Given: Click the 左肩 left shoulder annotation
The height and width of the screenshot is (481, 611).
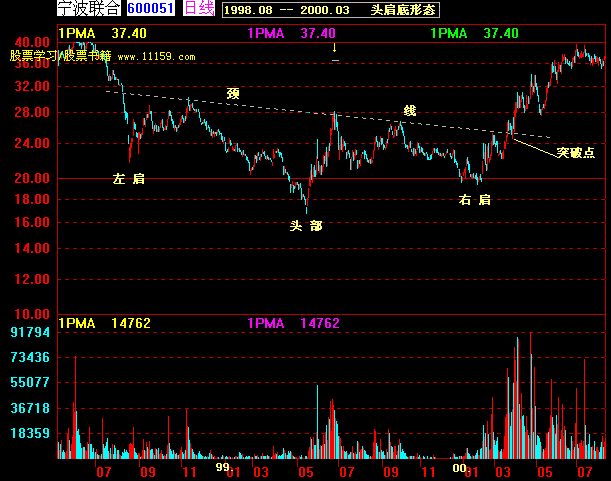Looking at the screenshot, I should (129, 179).
